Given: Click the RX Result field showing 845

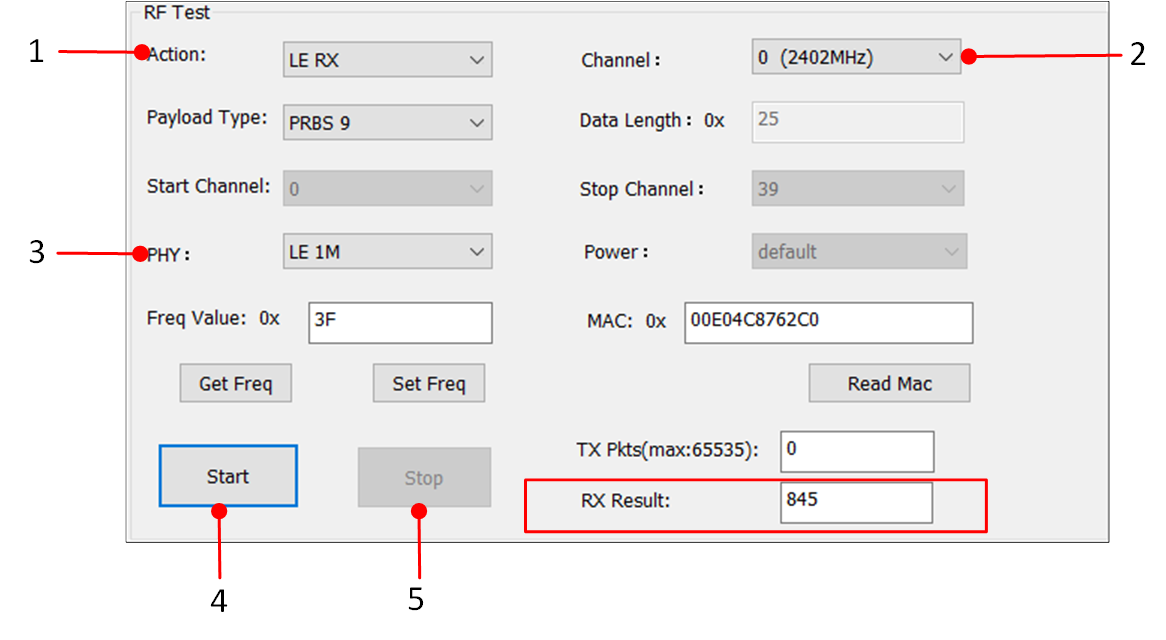Looking at the screenshot, I should click(856, 501).
